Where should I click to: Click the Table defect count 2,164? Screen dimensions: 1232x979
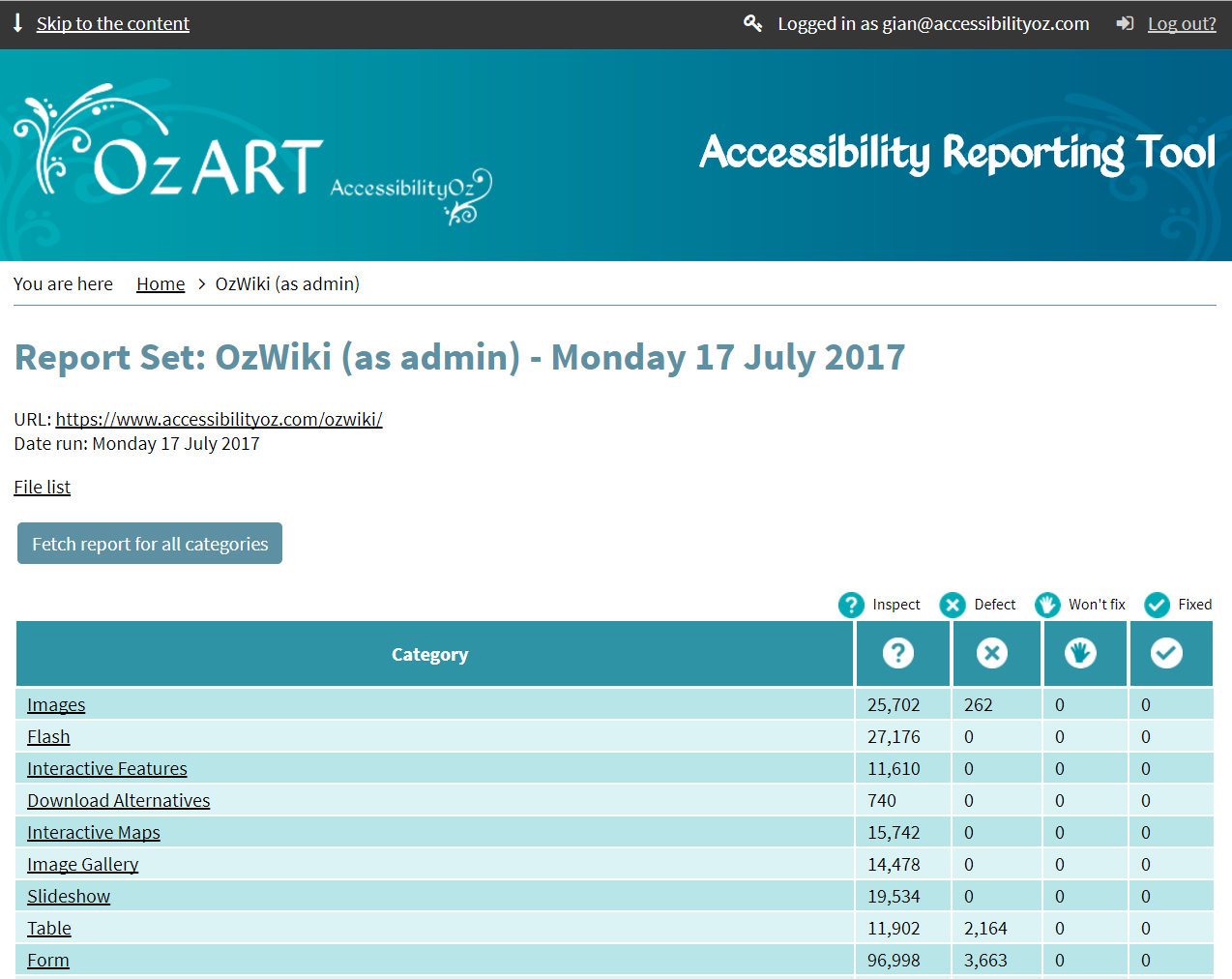coord(985,928)
